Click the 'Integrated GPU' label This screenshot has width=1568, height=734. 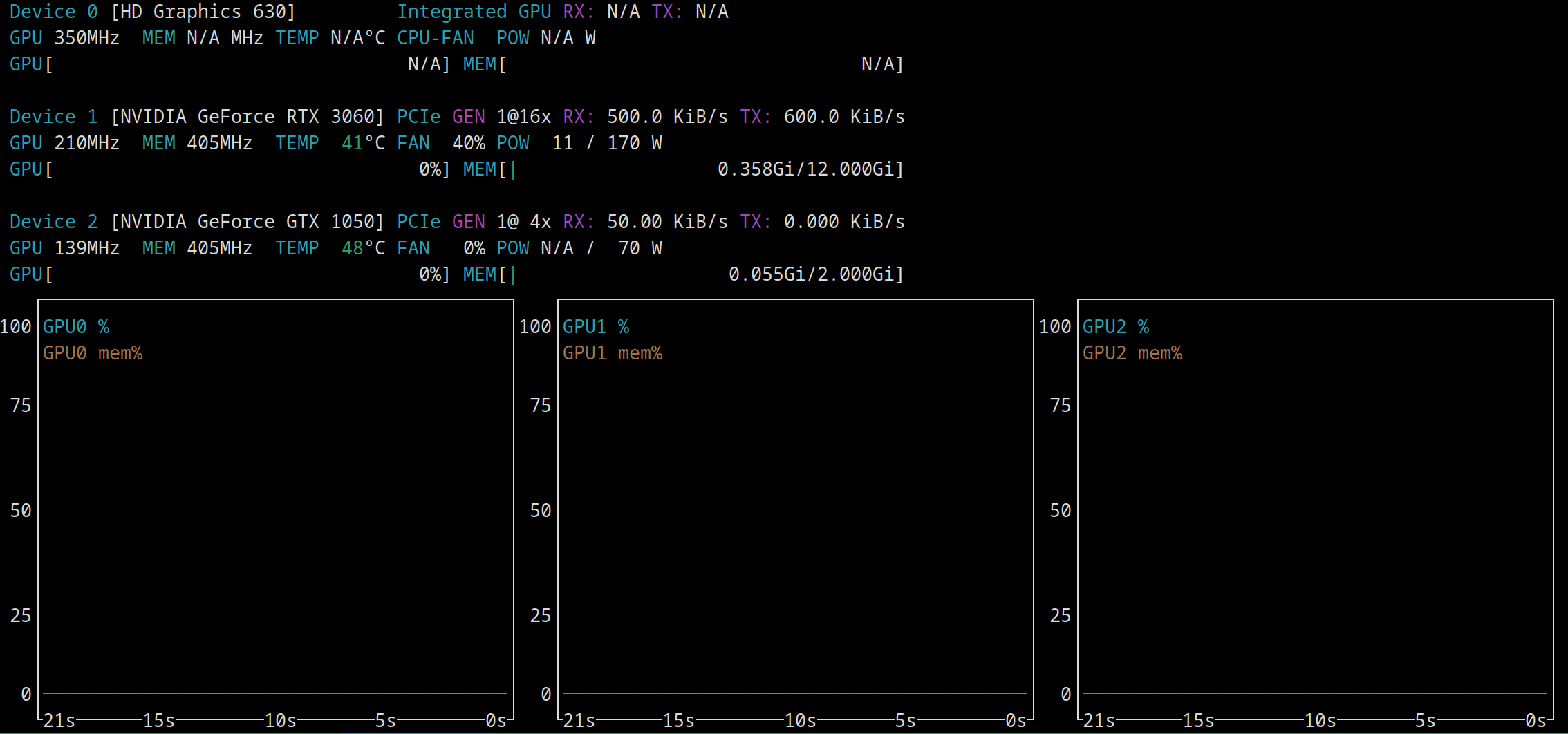tap(474, 12)
